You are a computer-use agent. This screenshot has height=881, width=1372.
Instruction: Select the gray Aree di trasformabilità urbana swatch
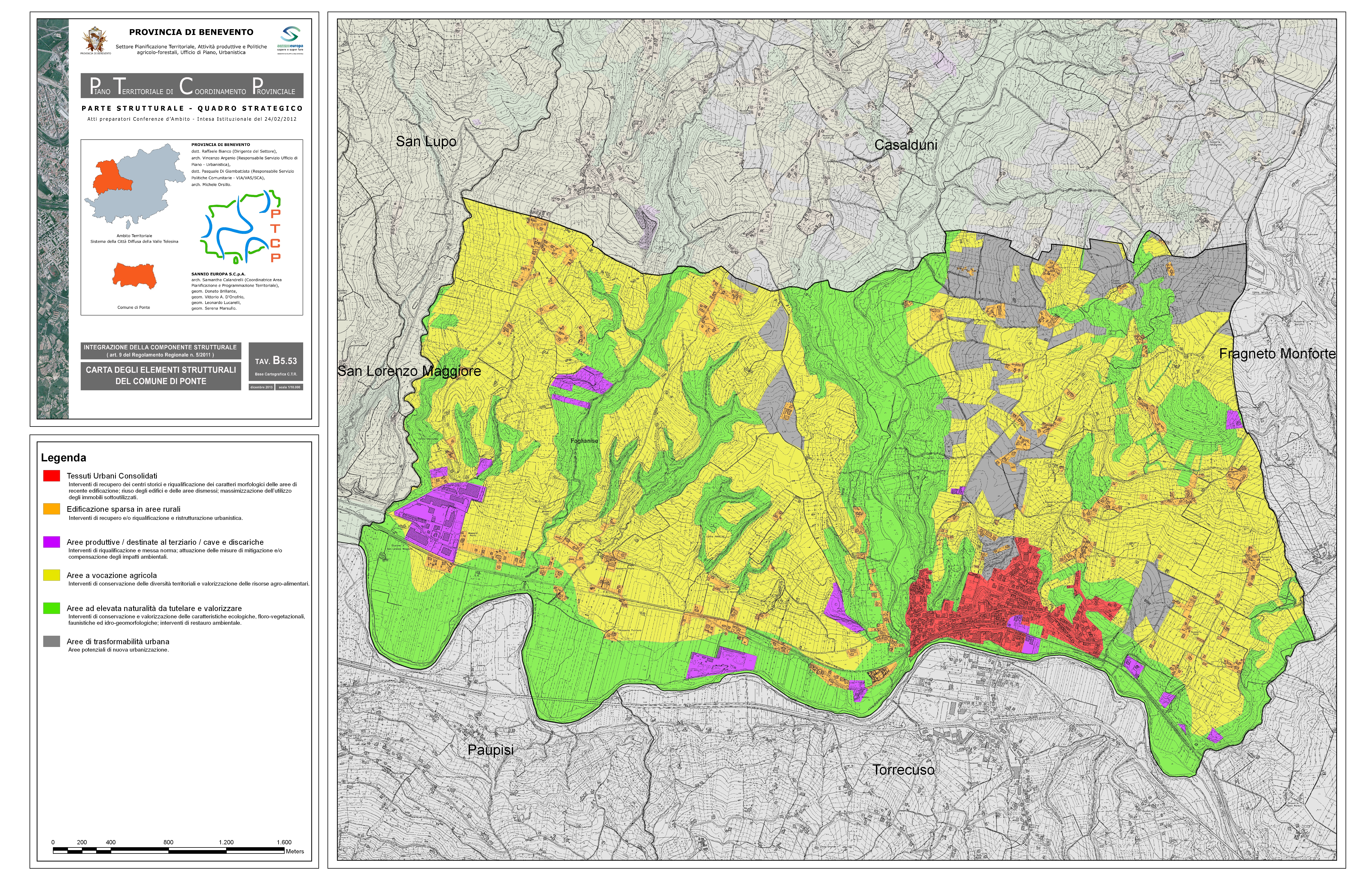[52, 641]
